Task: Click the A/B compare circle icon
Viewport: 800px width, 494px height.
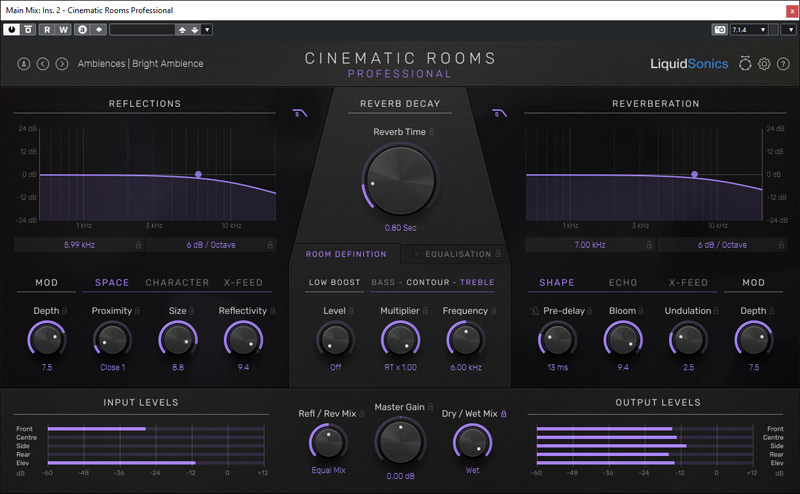Action: pyautogui.click(x=24, y=64)
